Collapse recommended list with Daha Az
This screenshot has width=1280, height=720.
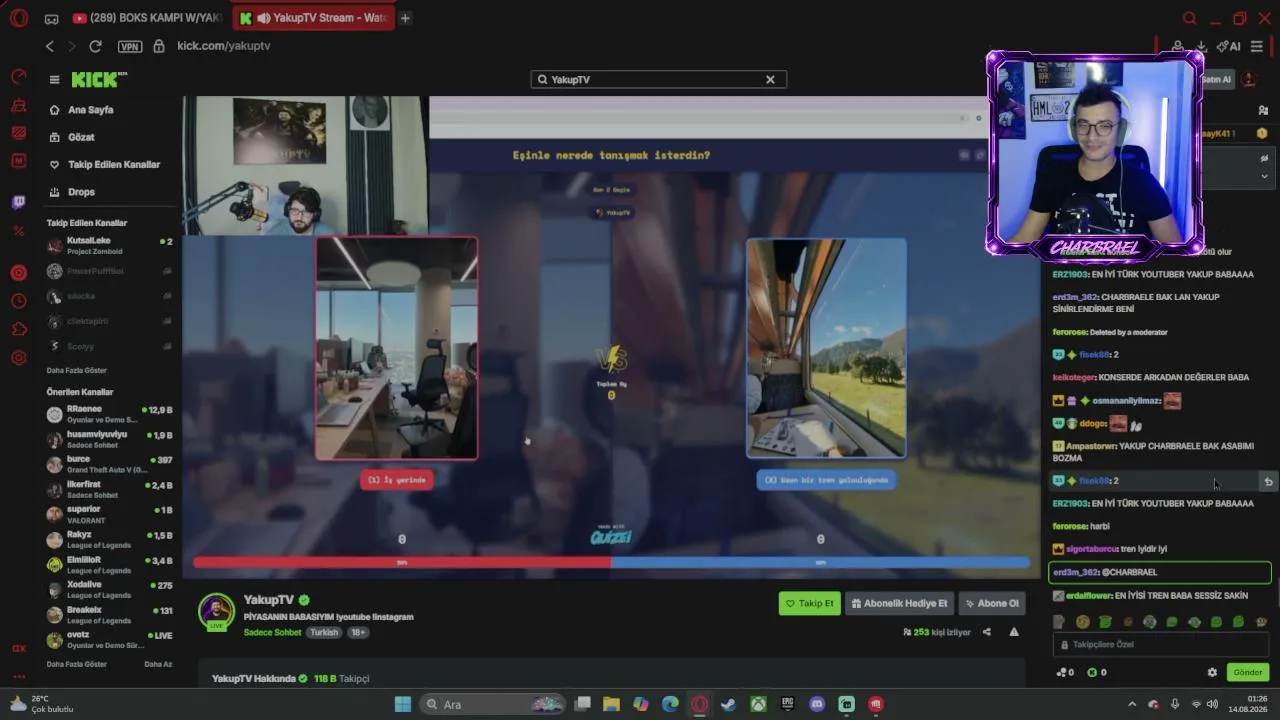(158, 664)
